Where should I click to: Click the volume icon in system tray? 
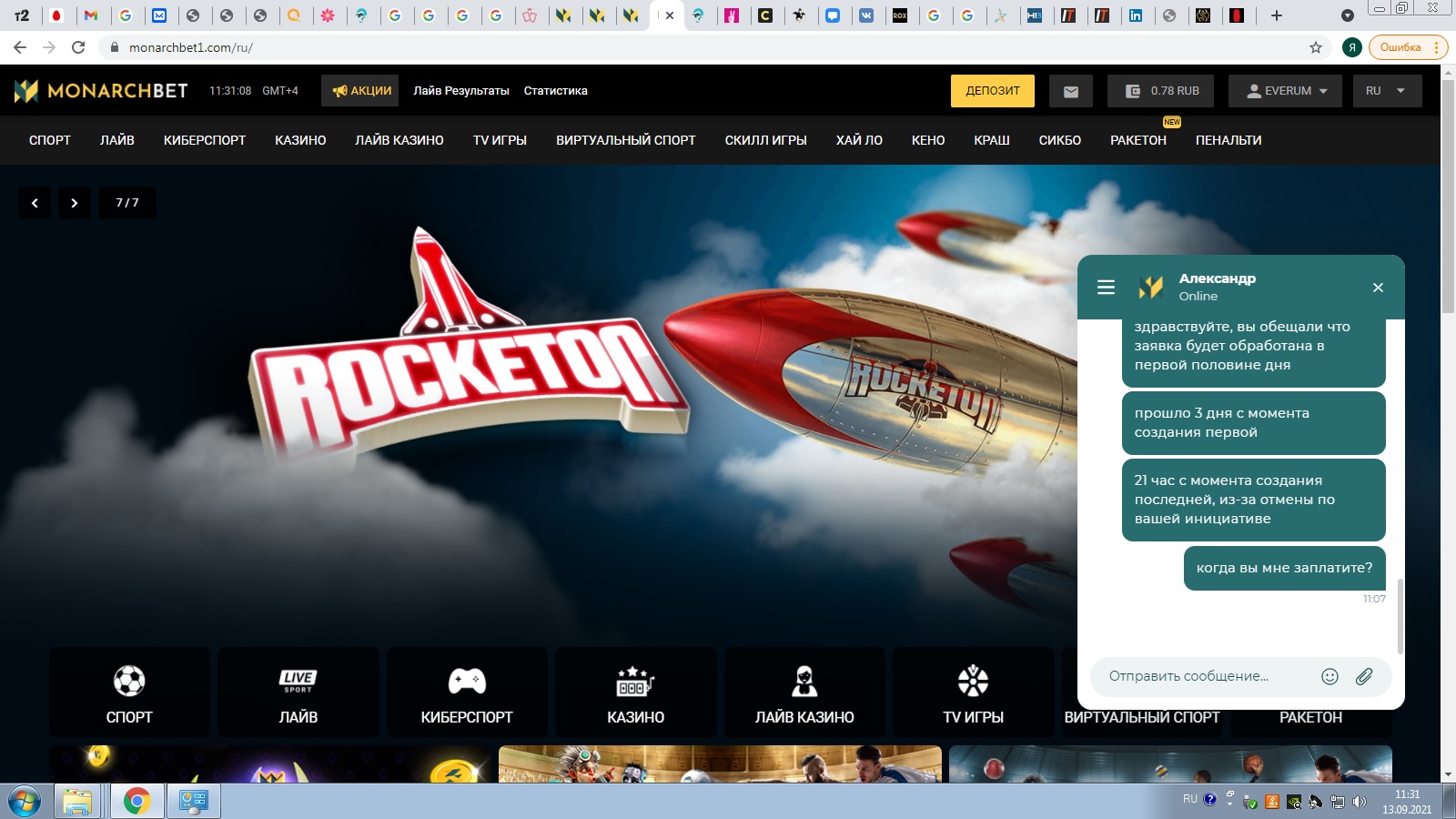[x=1360, y=802]
